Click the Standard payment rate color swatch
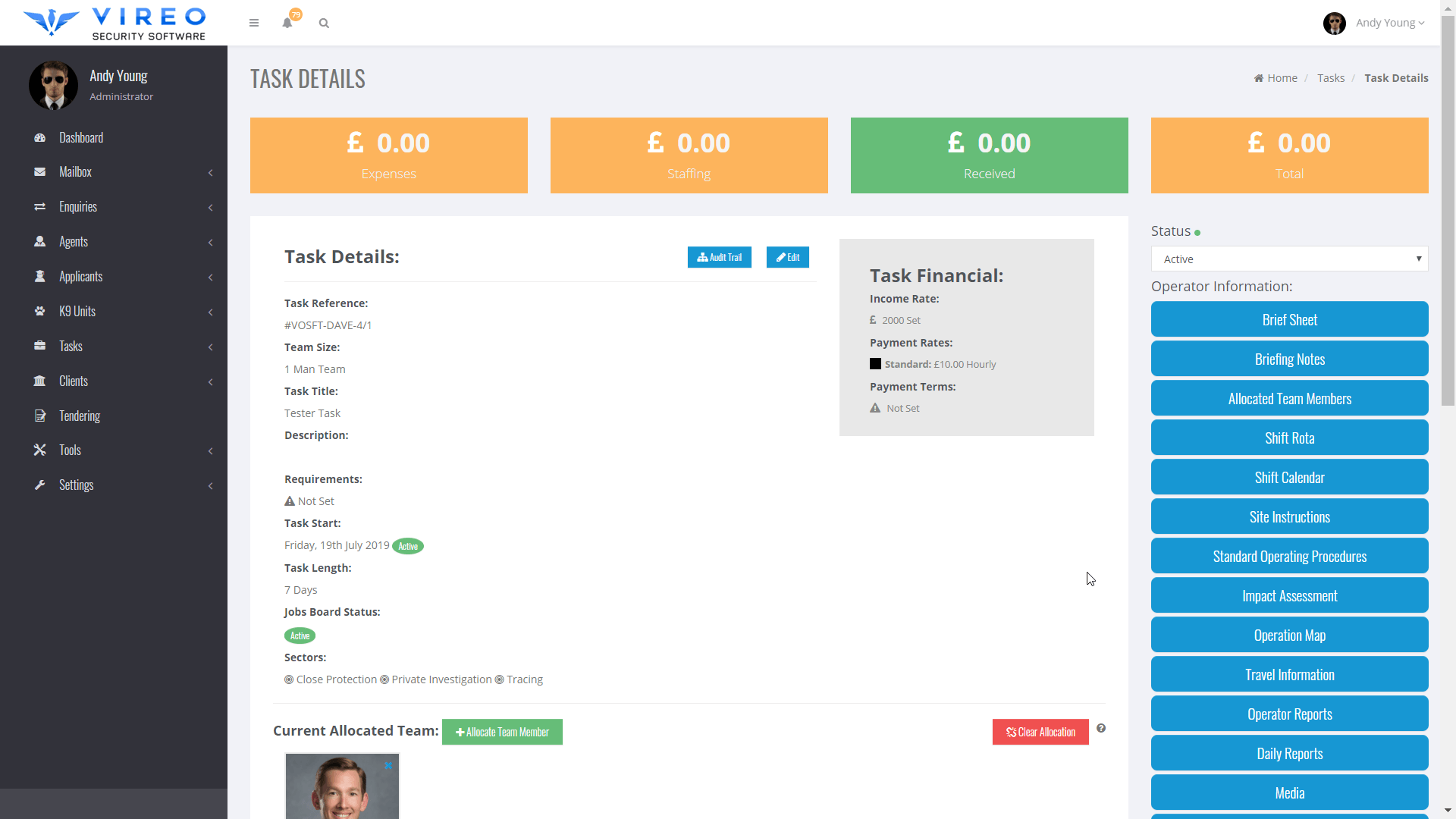 coord(875,363)
